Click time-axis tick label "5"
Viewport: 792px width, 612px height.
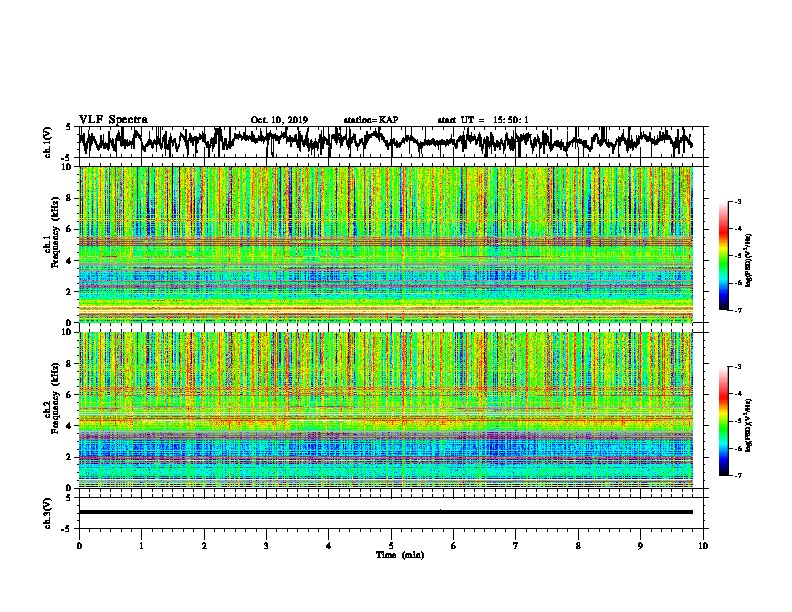pos(391,546)
